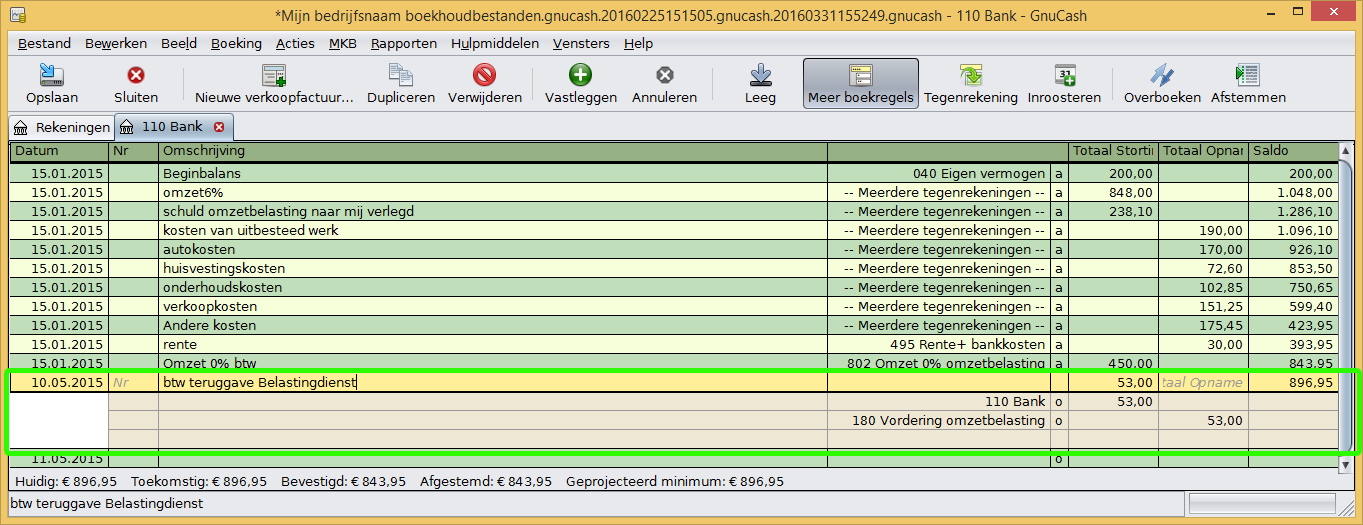Open the Boeking menu
The image size is (1363, 525).
(236, 43)
